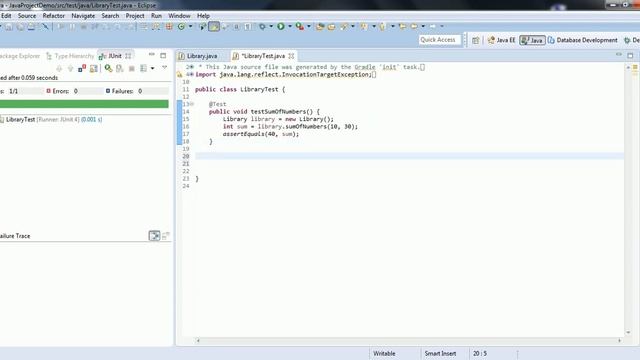The height and width of the screenshot is (360, 640).
Task: Toggle Show Failures Only in JUnit view
Action: pos(82,68)
